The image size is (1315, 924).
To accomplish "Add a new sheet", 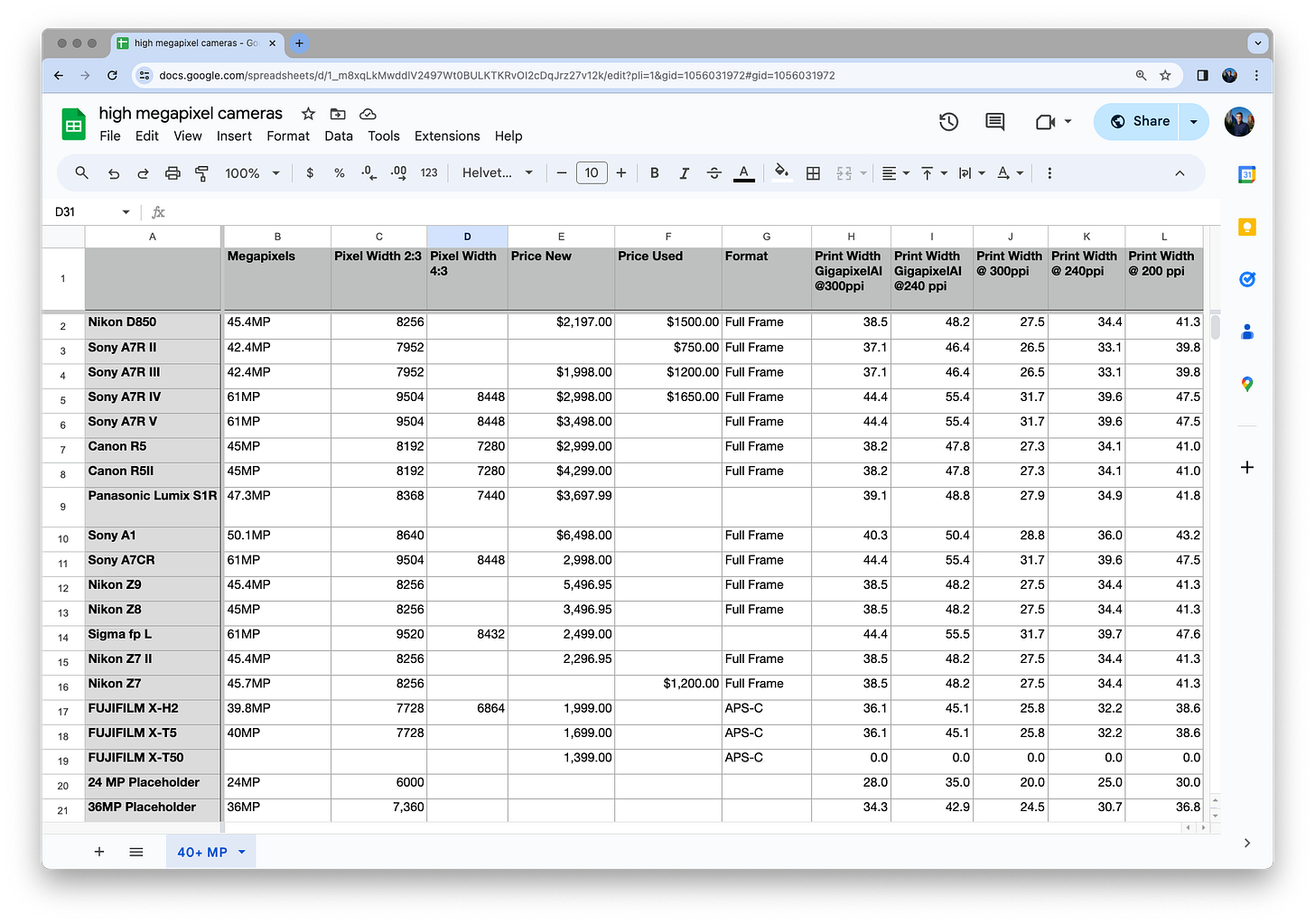I will 99,852.
